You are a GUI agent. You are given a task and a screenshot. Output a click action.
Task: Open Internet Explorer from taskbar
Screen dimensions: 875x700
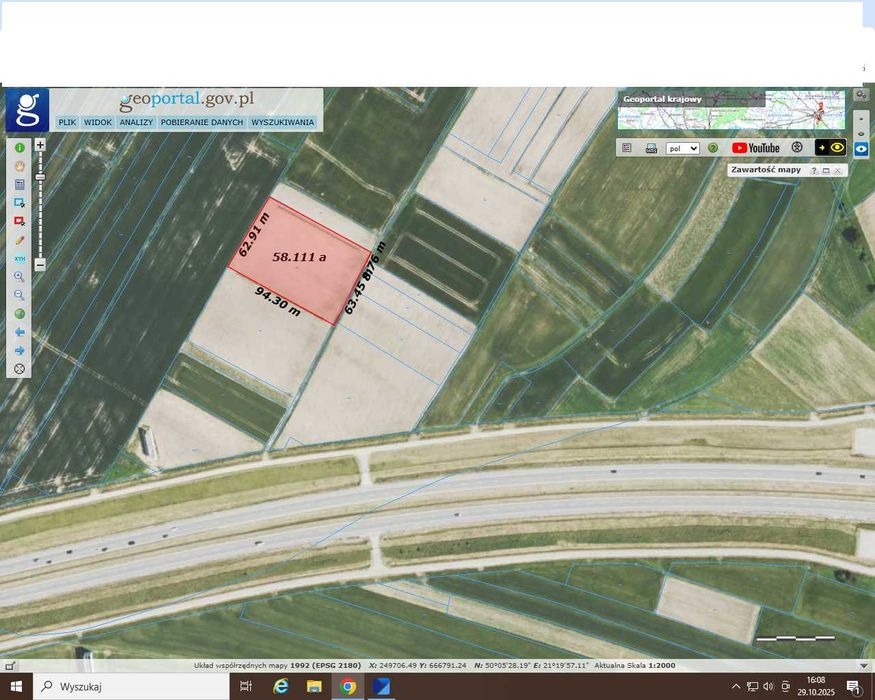pos(280,687)
